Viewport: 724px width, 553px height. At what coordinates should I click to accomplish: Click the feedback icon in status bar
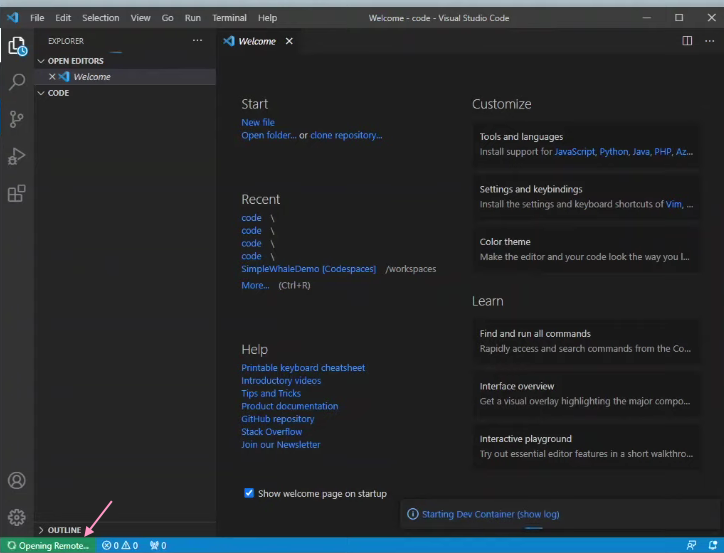tap(691, 546)
